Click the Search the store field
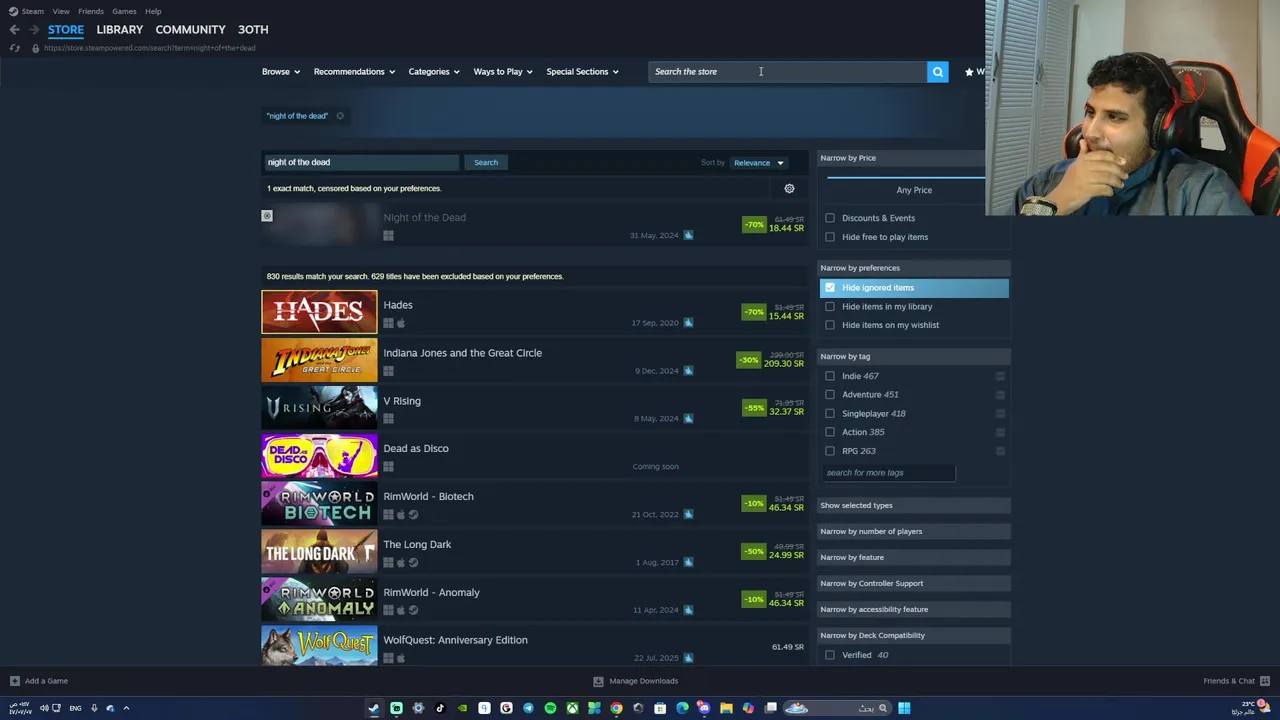The width and height of the screenshot is (1280, 720). (787, 71)
